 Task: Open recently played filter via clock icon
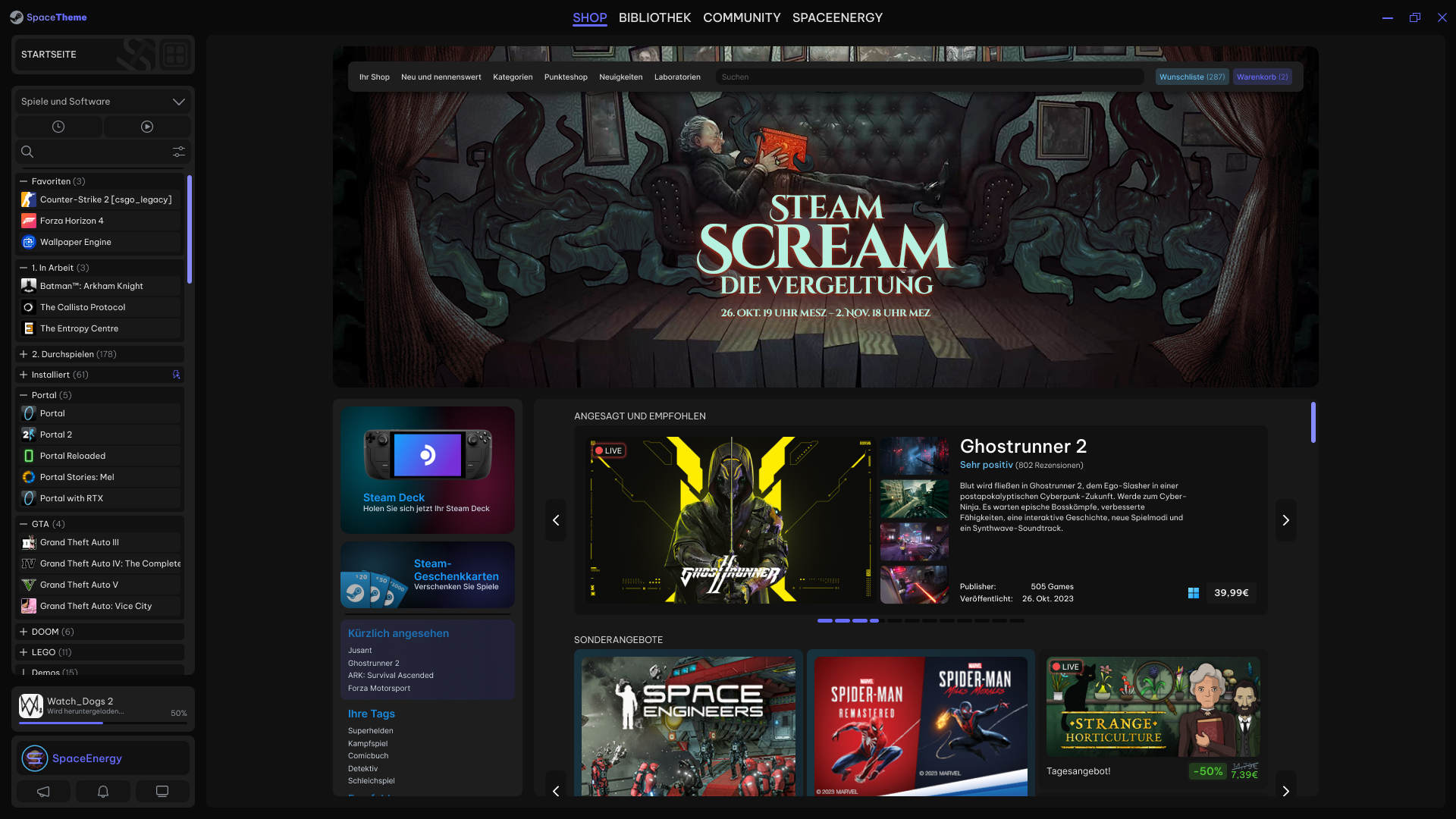58,126
